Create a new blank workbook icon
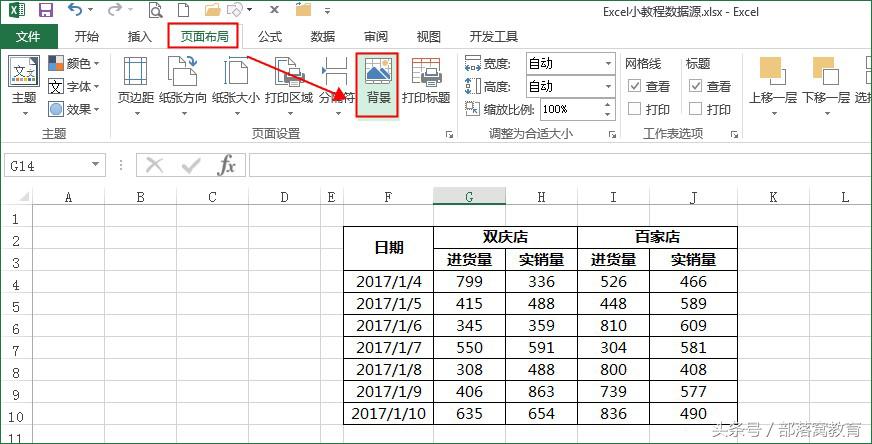Viewport: 872px width, 444px height. point(182,10)
